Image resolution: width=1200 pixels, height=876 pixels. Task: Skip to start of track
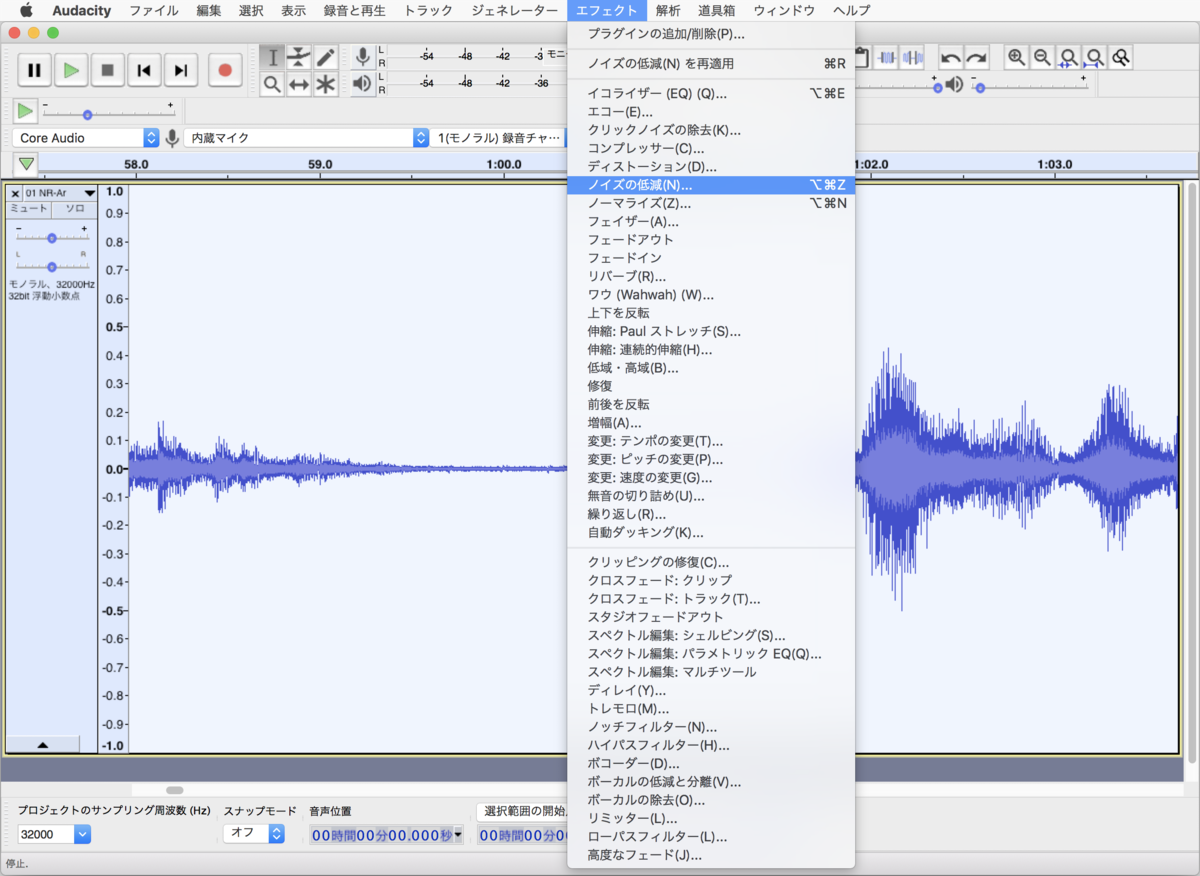pos(144,70)
